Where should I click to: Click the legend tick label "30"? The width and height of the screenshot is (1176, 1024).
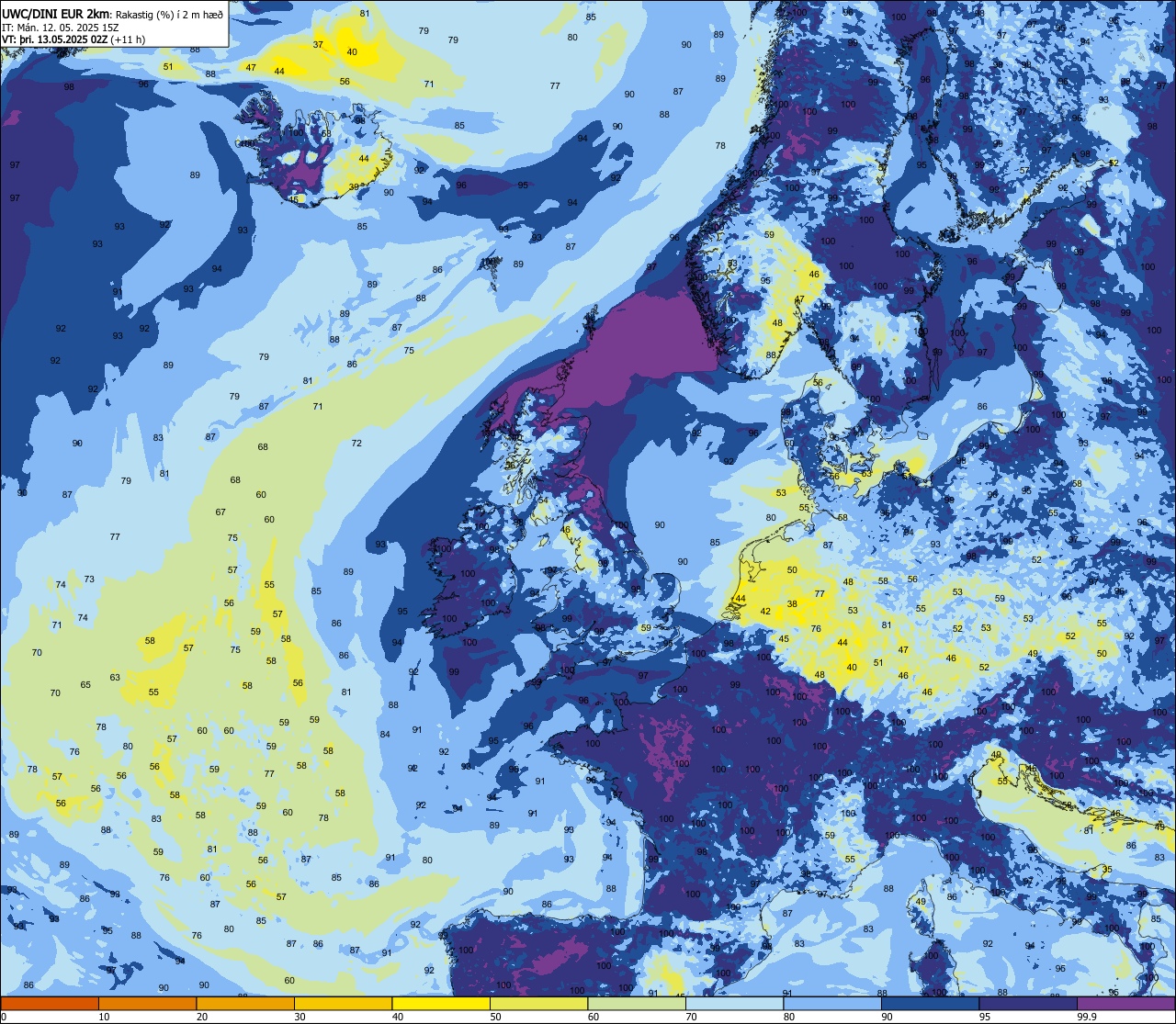pyautogui.click(x=300, y=1017)
